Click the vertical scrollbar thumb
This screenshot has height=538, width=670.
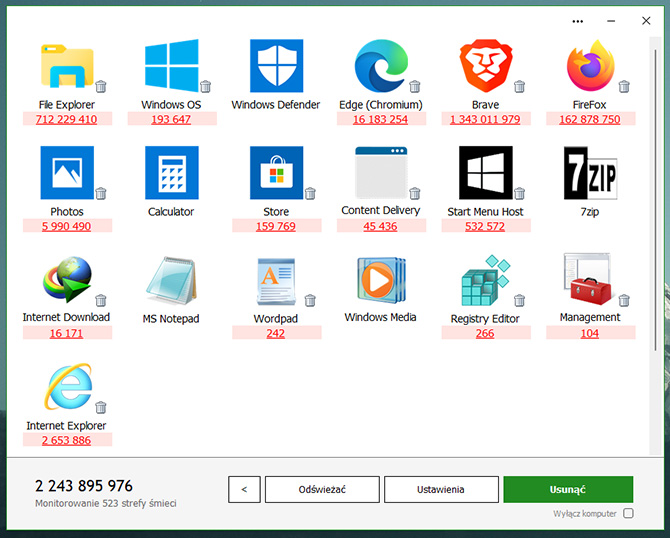pos(655,200)
